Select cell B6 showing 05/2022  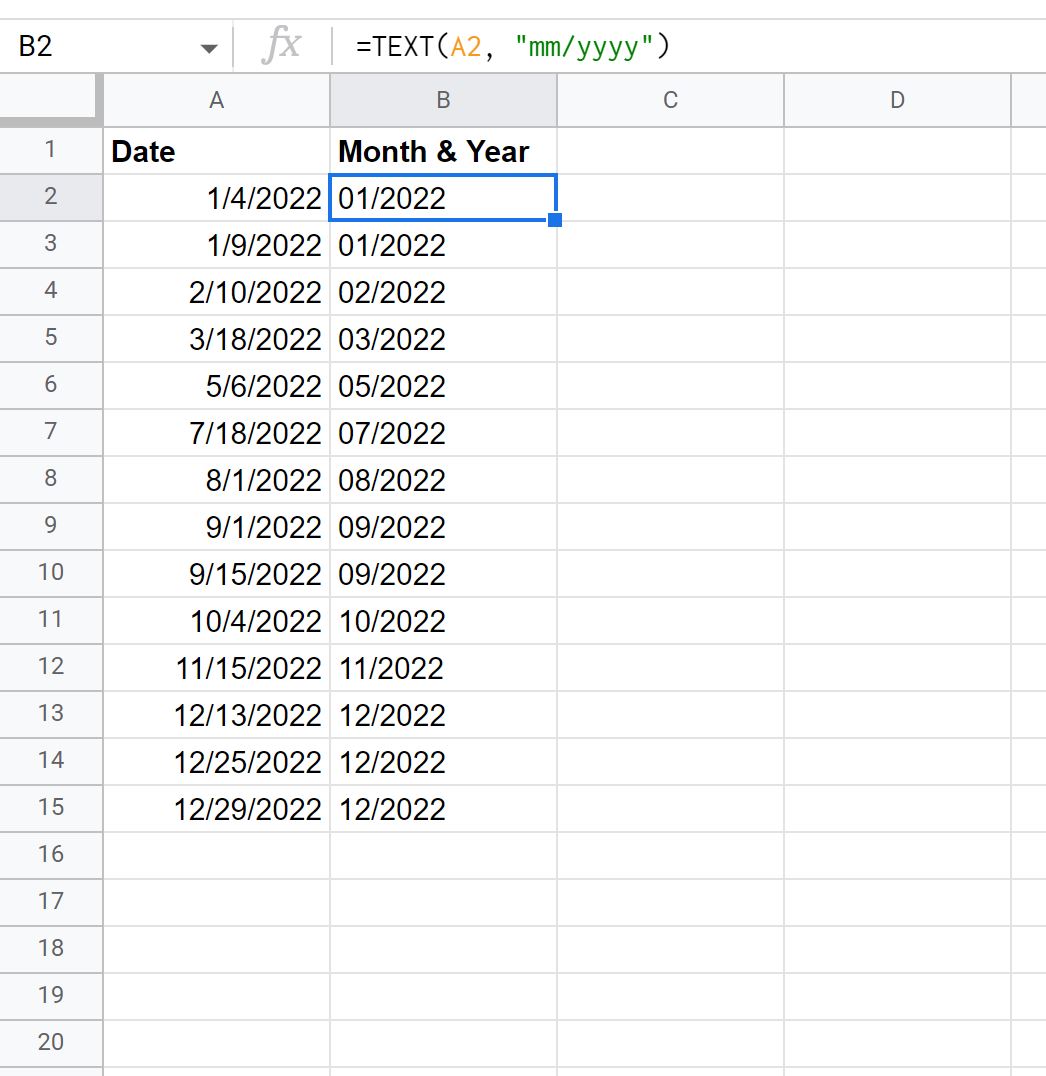pyautogui.click(x=443, y=386)
